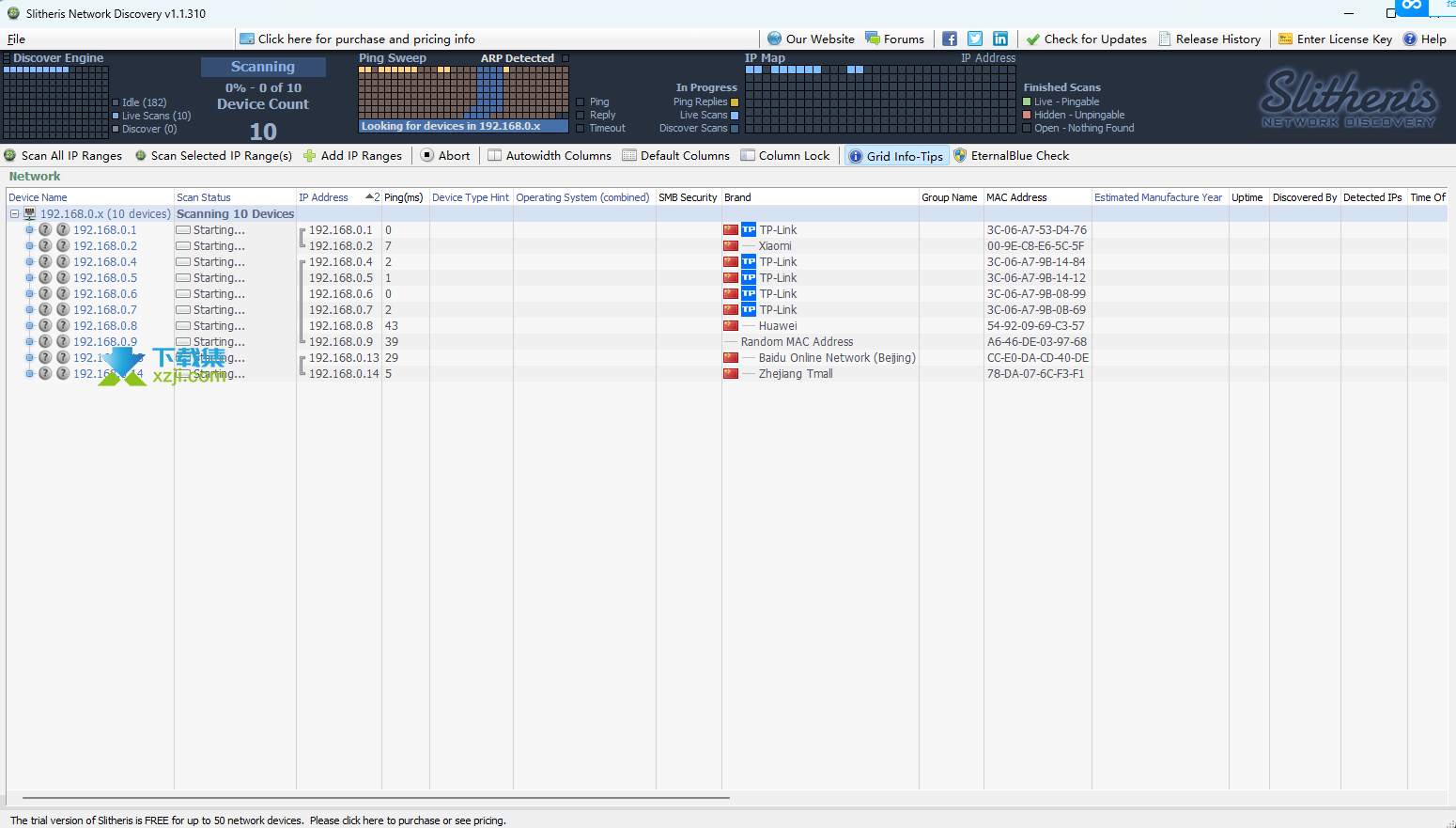Collapse the 192.168.0.x (10 devices) group
1456x828 pixels.
click(x=15, y=213)
